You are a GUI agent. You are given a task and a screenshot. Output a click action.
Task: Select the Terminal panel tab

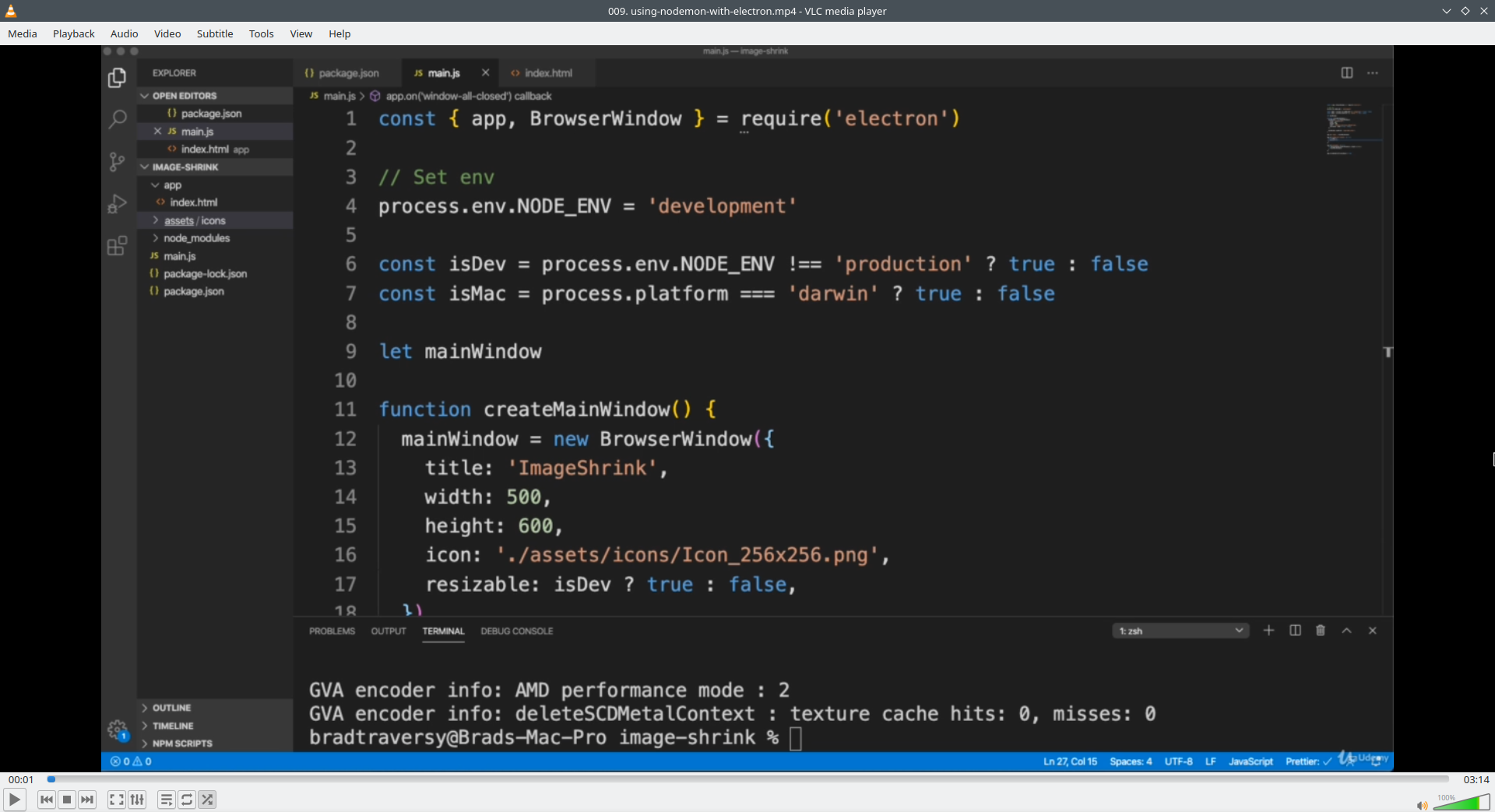[x=444, y=631]
